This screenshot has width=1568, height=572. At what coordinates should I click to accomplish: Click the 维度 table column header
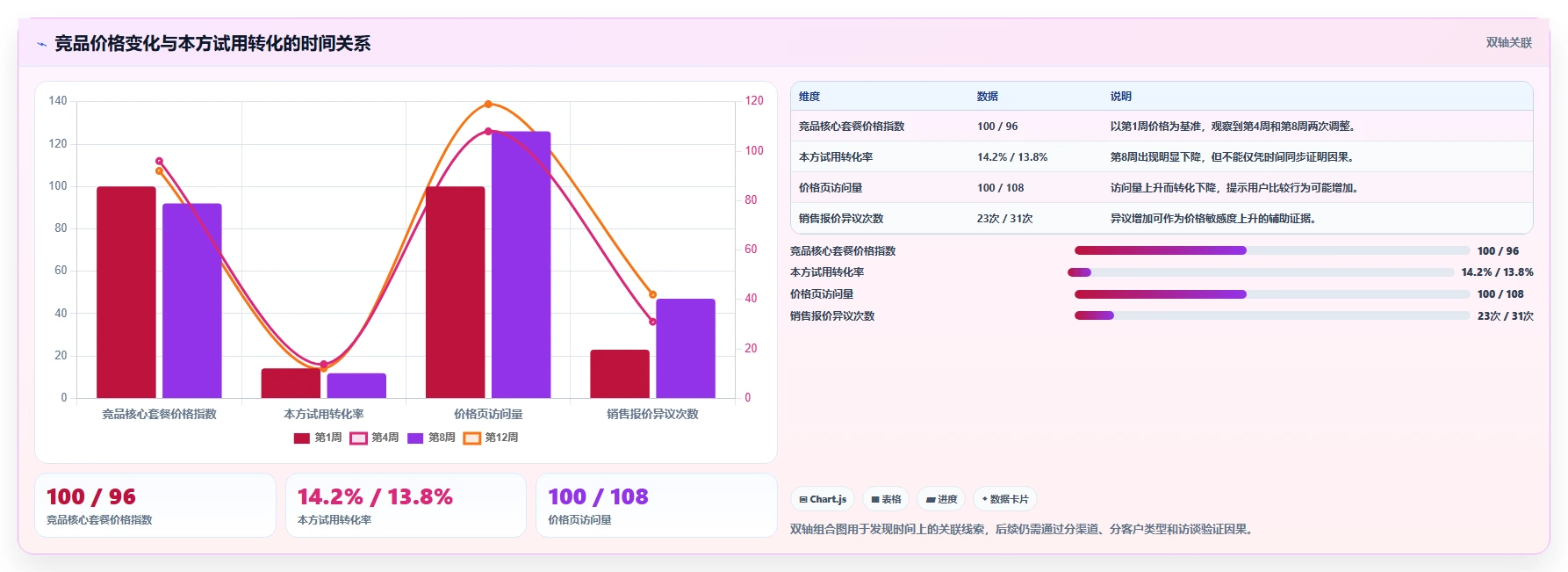(x=809, y=97)
